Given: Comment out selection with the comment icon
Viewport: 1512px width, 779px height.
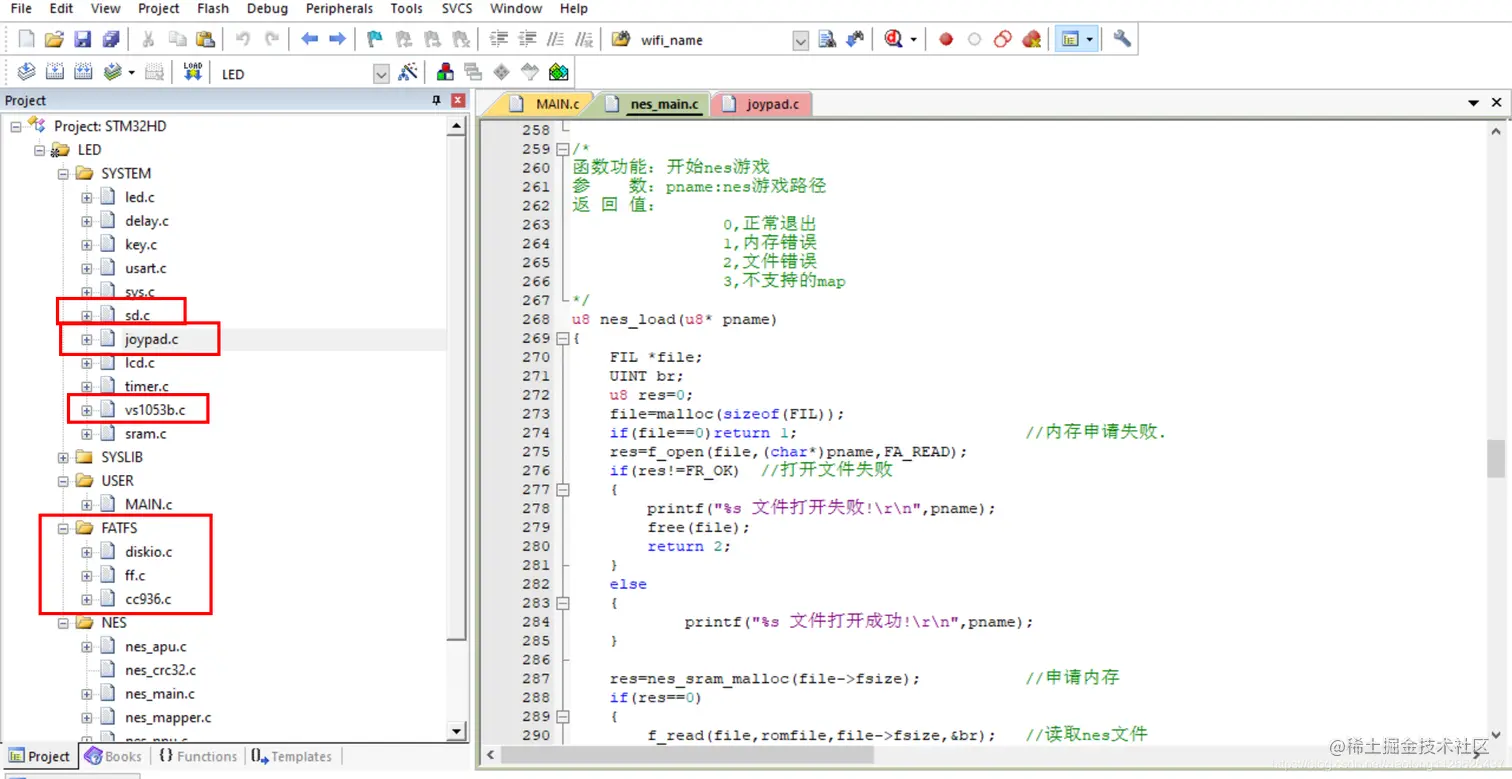Looking at the screenshot, I should (x=556, y=39).
